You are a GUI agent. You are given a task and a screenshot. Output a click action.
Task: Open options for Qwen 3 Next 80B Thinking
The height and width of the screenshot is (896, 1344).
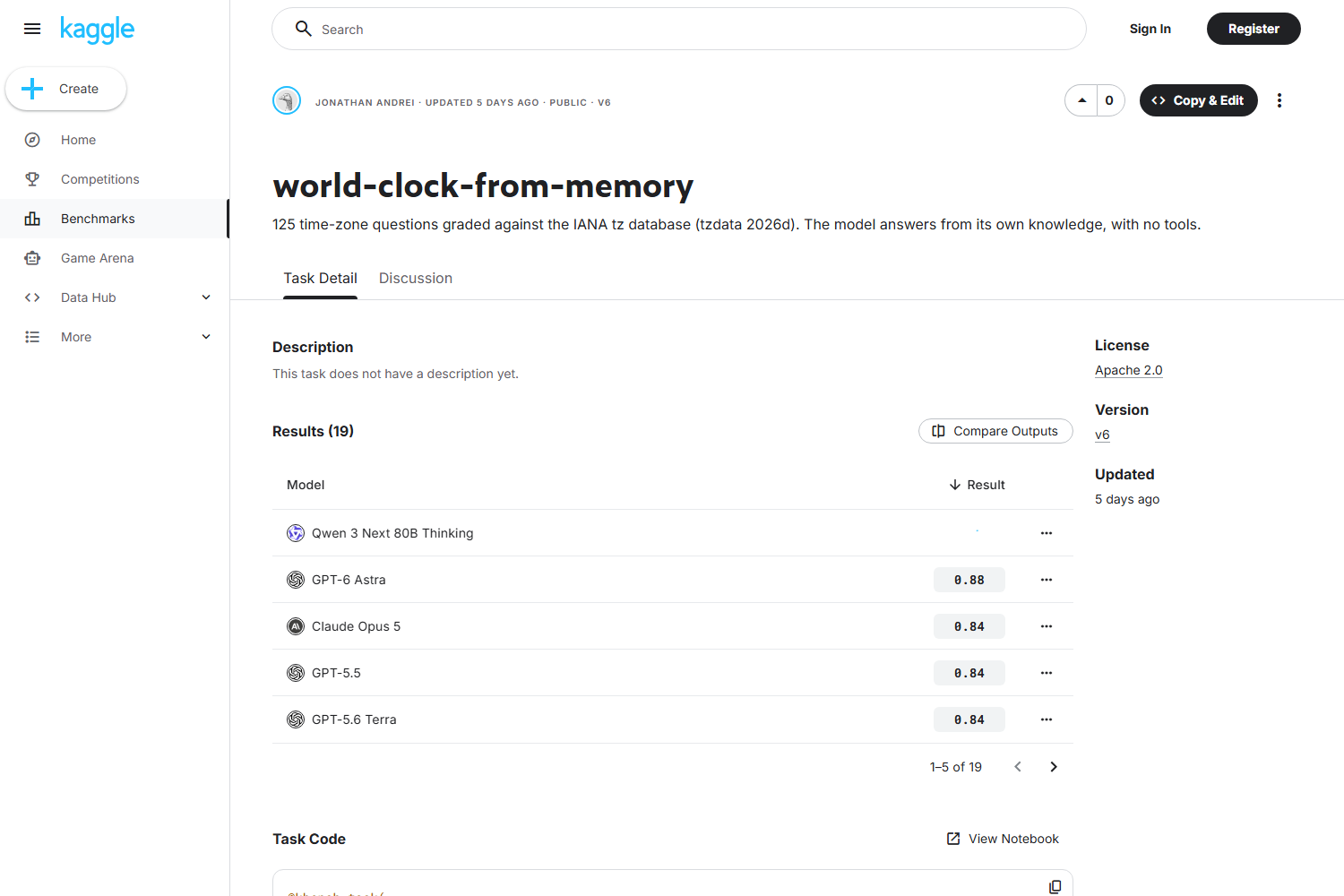(1046, 533)
